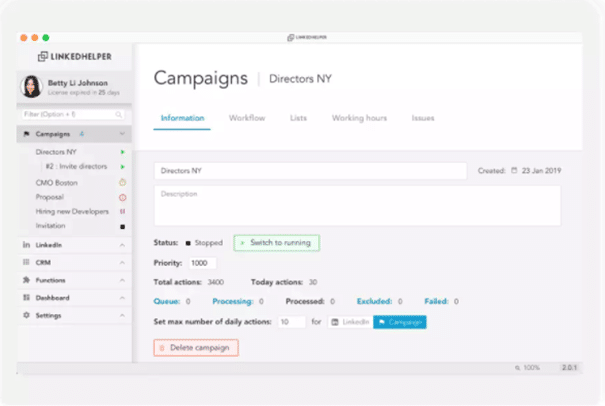Image resolution: width=605 pixels, height=406 pixels.
Task: Open the Workflow tab
Action: [x=247, y=118]
